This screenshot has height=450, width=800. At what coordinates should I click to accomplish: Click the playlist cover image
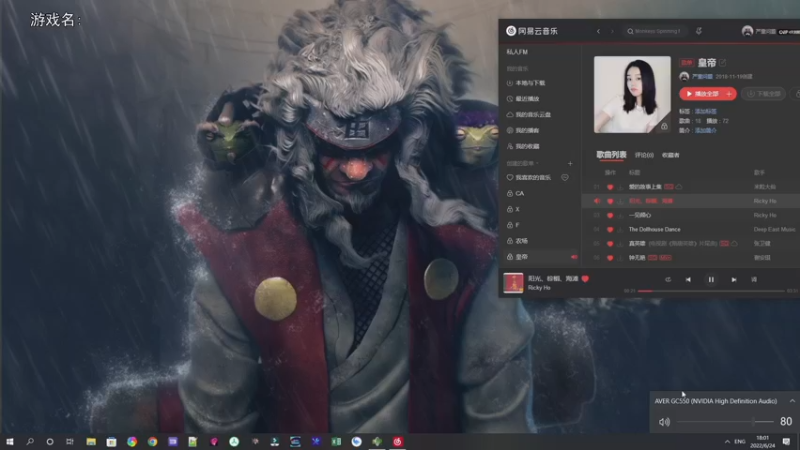tap(632, 94)
